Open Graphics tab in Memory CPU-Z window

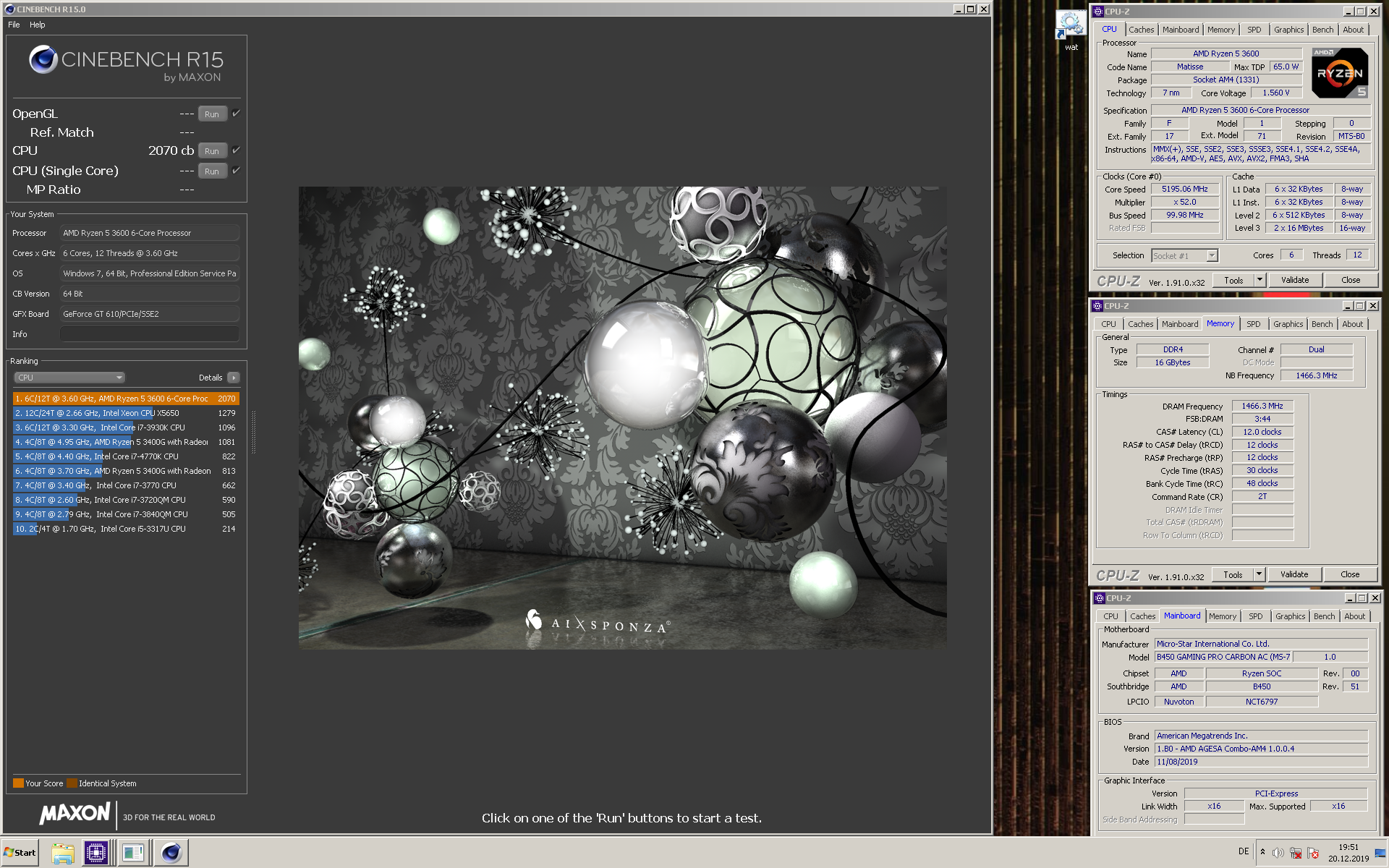[x=1288, y=324]
